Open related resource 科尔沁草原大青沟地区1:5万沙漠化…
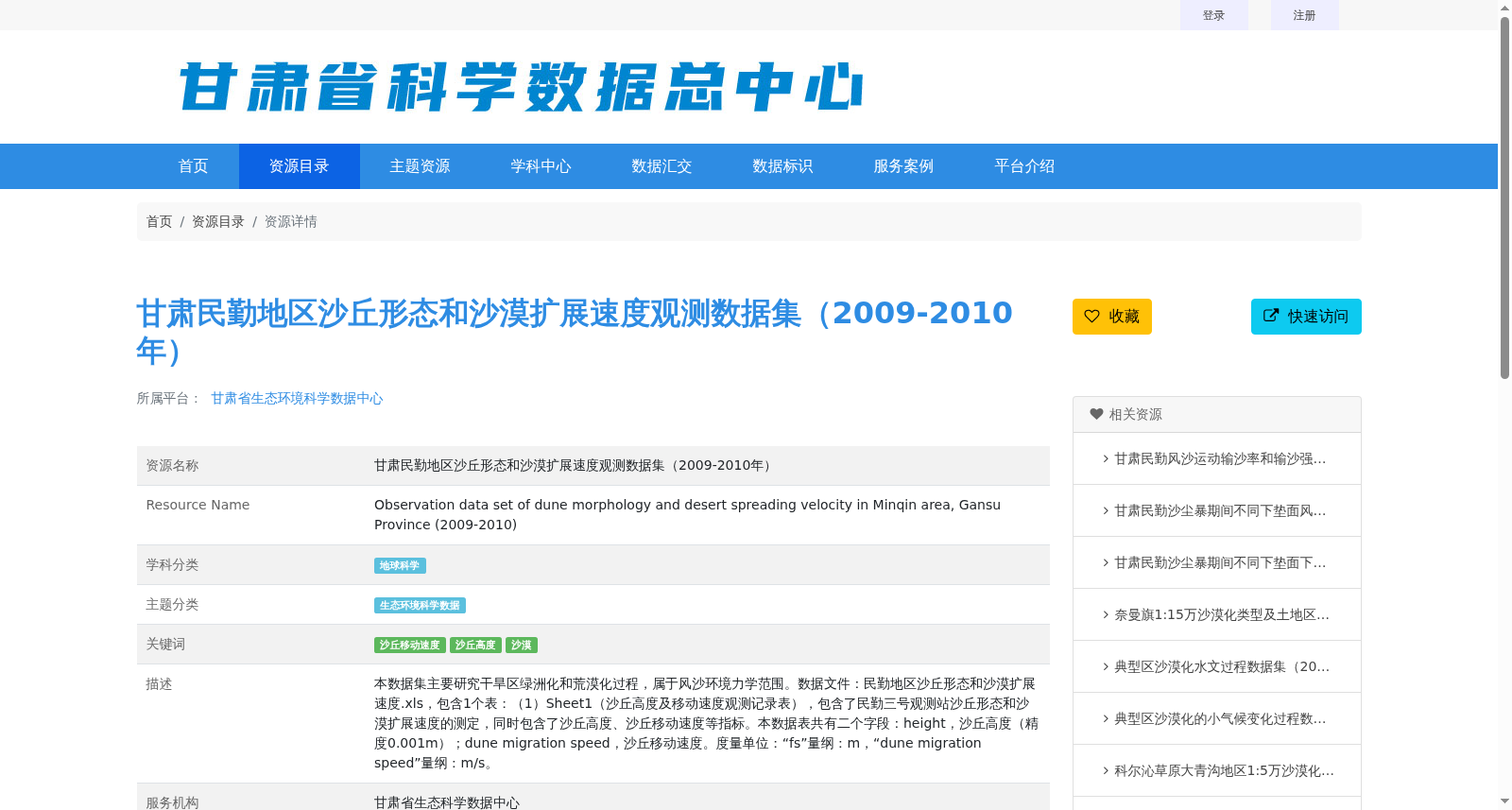Screen dimensions: 1512x810 point(1224,770)
